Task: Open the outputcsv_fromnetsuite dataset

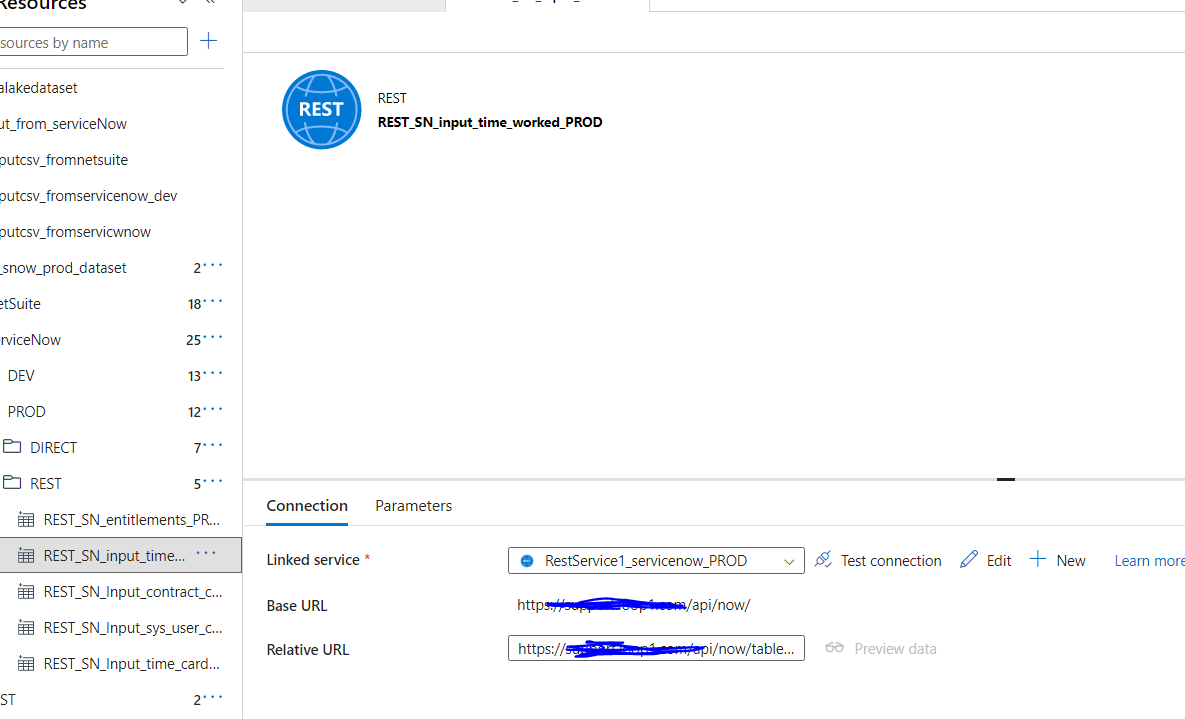Action: tap(64, 160)
